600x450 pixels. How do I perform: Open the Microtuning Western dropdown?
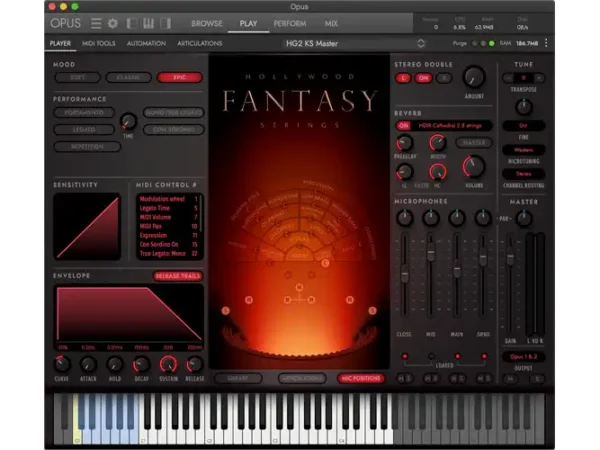coord(523,150)
